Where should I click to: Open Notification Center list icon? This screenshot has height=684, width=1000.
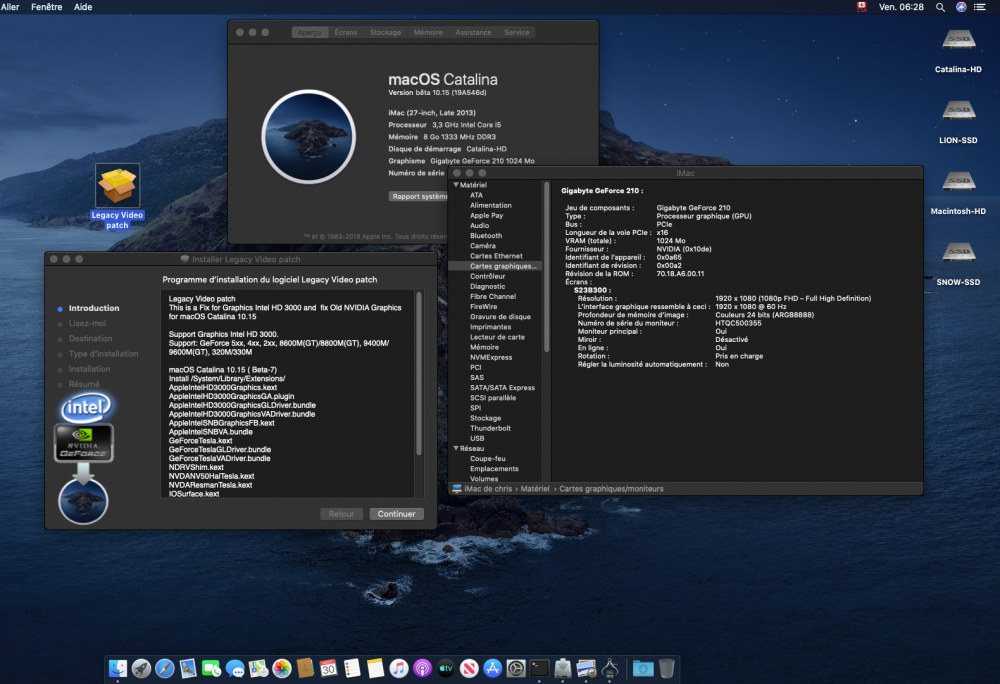point(980,7)
